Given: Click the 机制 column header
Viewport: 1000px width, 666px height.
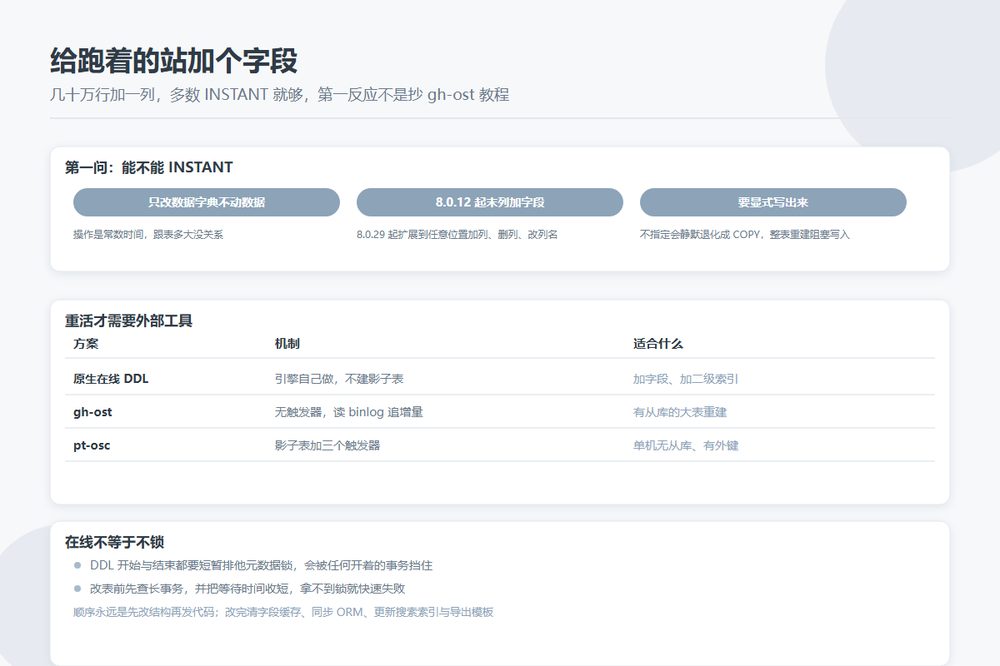Looking at the screenshot, I should click(287, 344).
